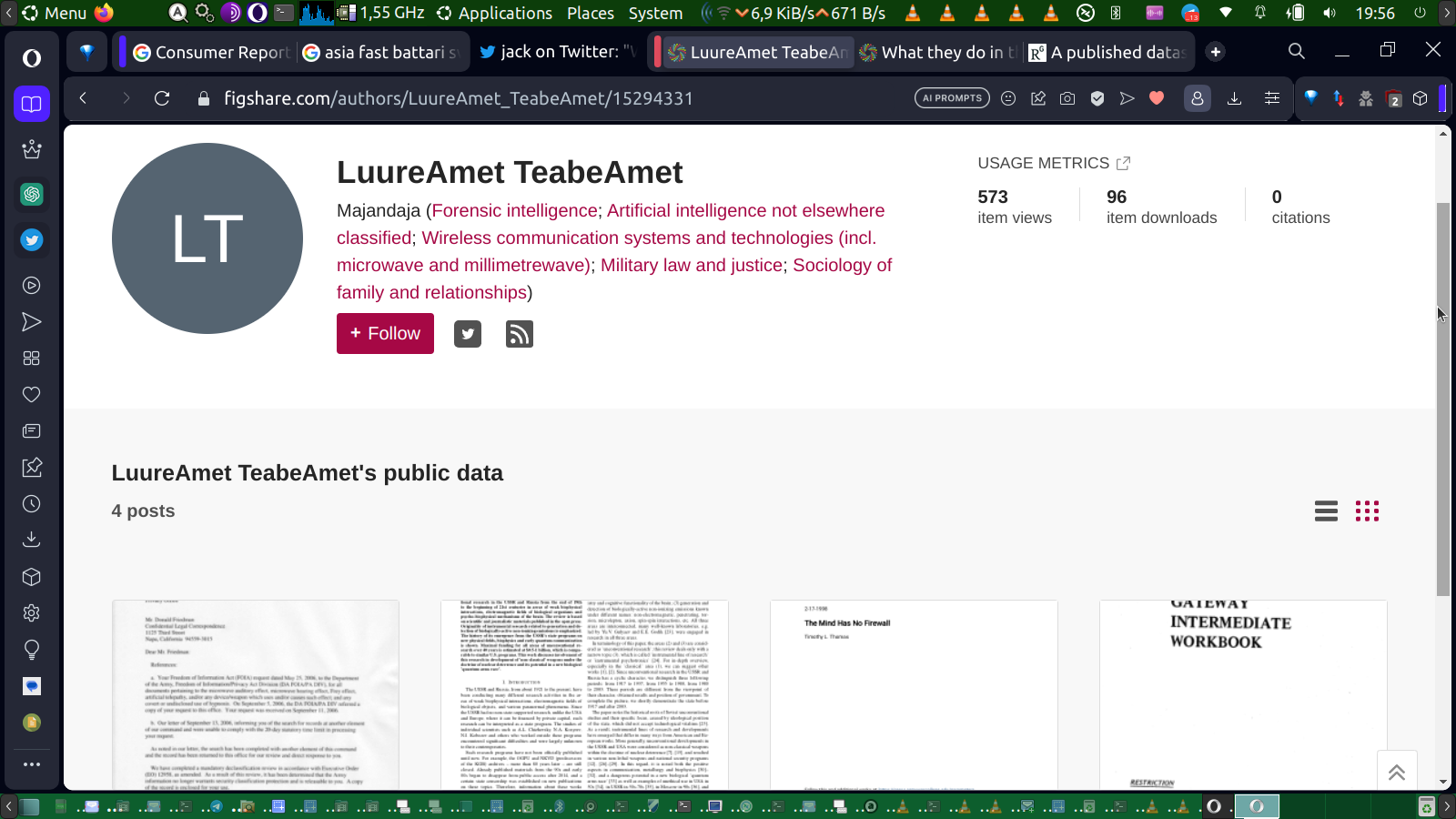Screen dimensions: 1456x819
Task: Open the author's RSS feed icon
Action: (x=520, y=334)
